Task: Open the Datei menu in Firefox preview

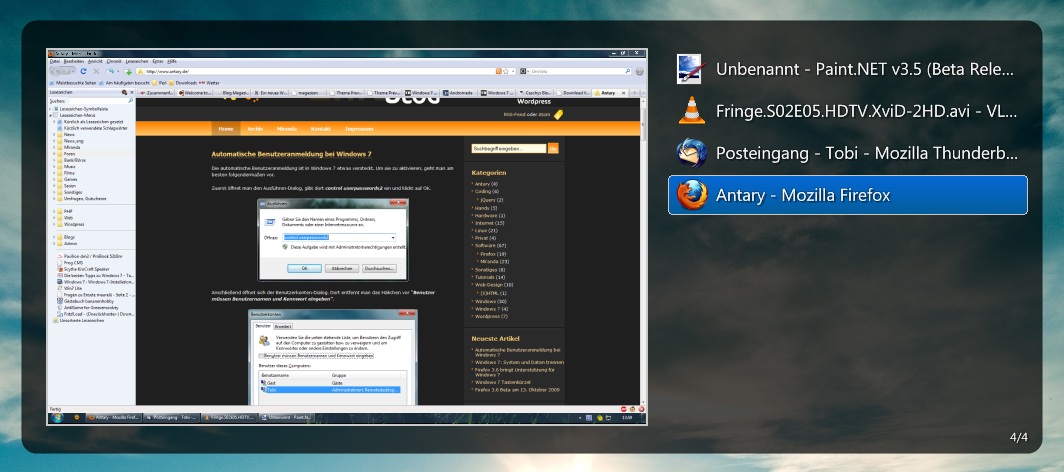Action: point(55,61)
